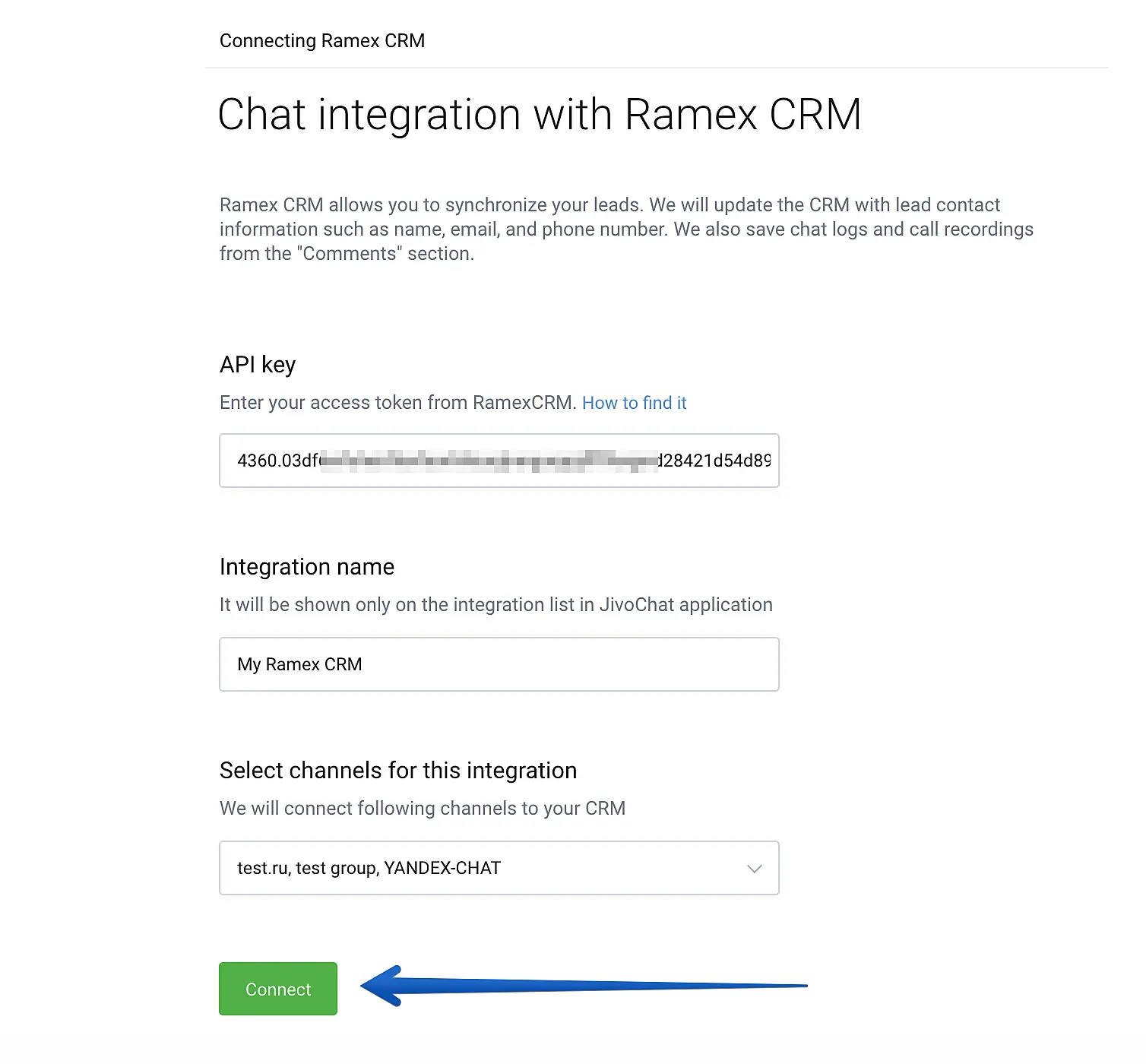Click the "Chat integration with Ramex CRM" heading
The image size is (1146, 1064).
pos(539,115)
